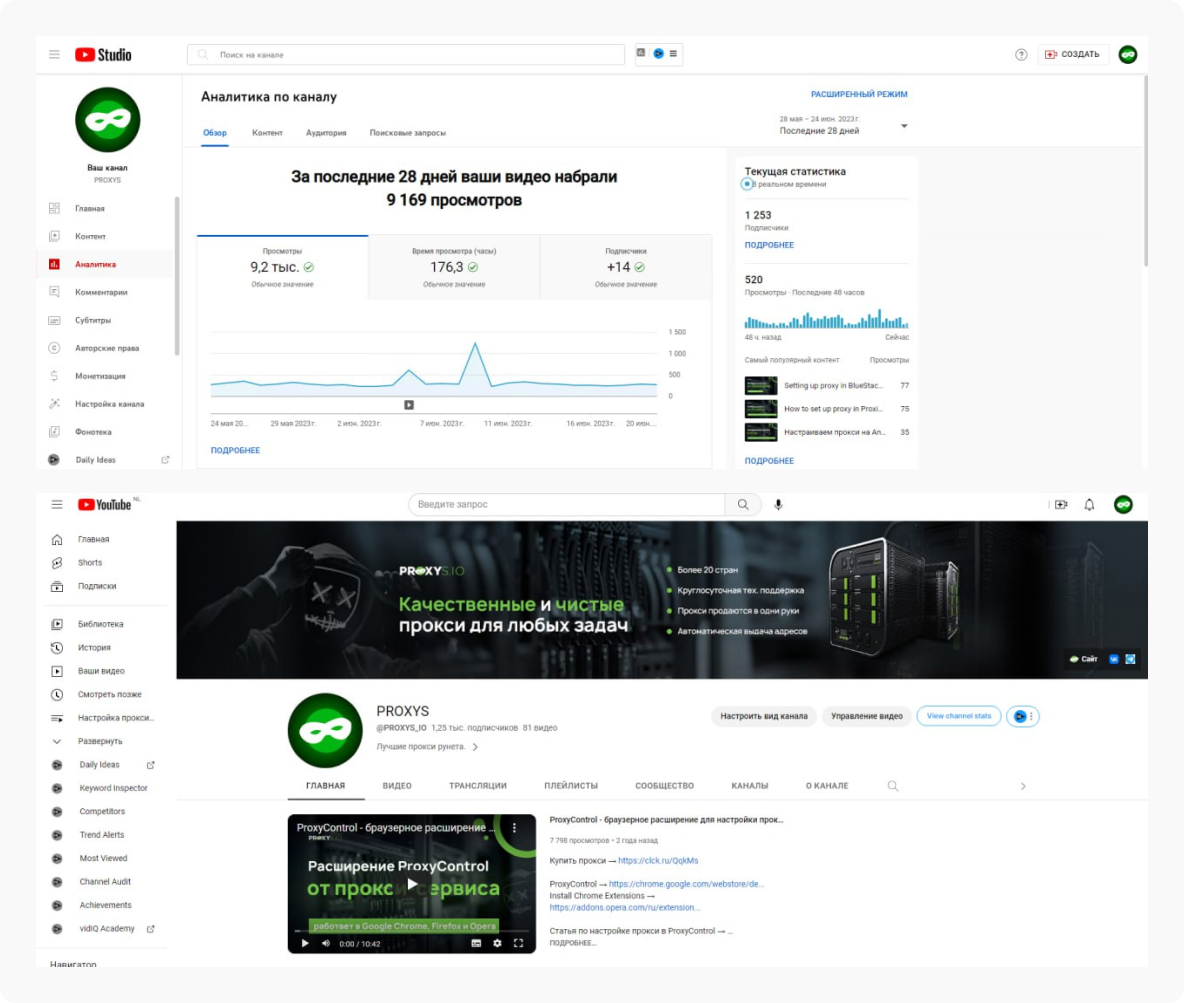The image size is (1184, 1003).
Task: Open Субтитры in the Studio sidebar
Action: 106,320
